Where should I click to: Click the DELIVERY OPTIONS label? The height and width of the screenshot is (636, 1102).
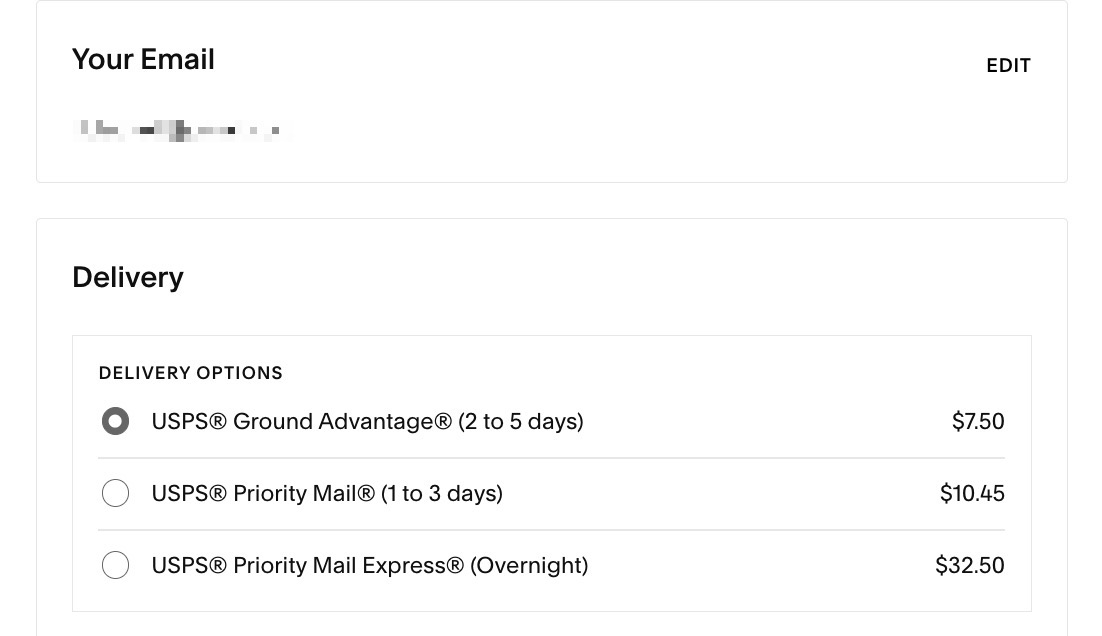click(190, 372)
